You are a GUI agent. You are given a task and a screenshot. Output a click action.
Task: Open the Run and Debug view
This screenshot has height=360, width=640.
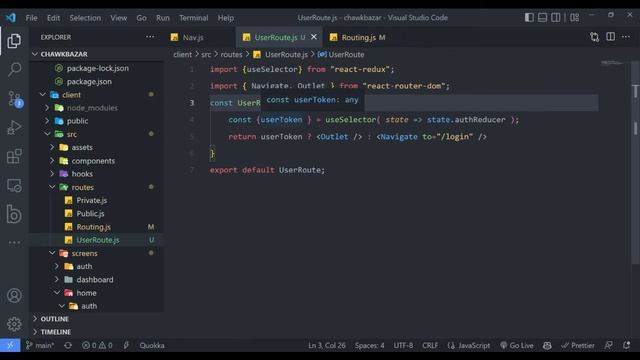point(14,127)
